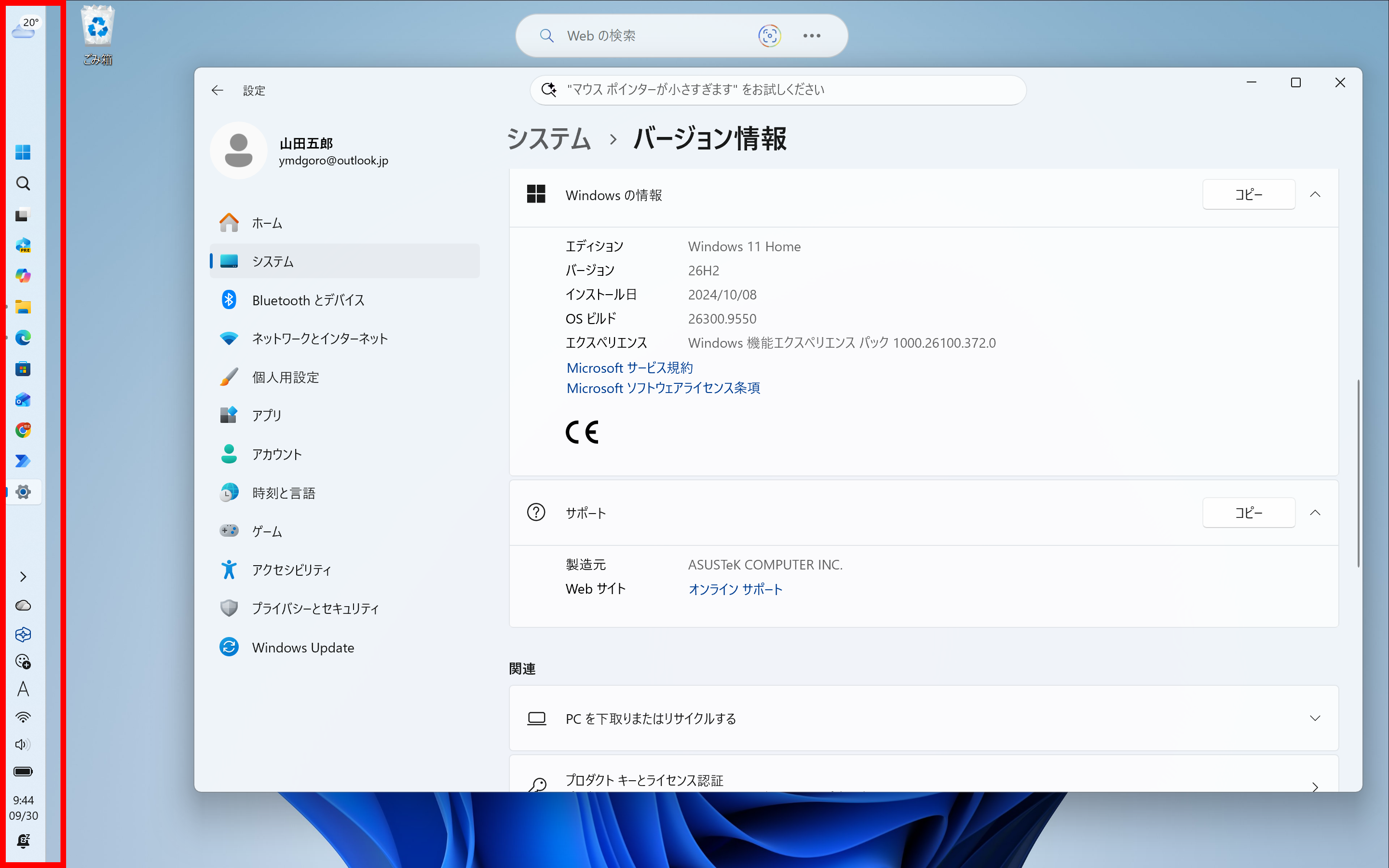1389x868 pixels.
Task: Switch IME input mode A indicator
Action: 23,689
